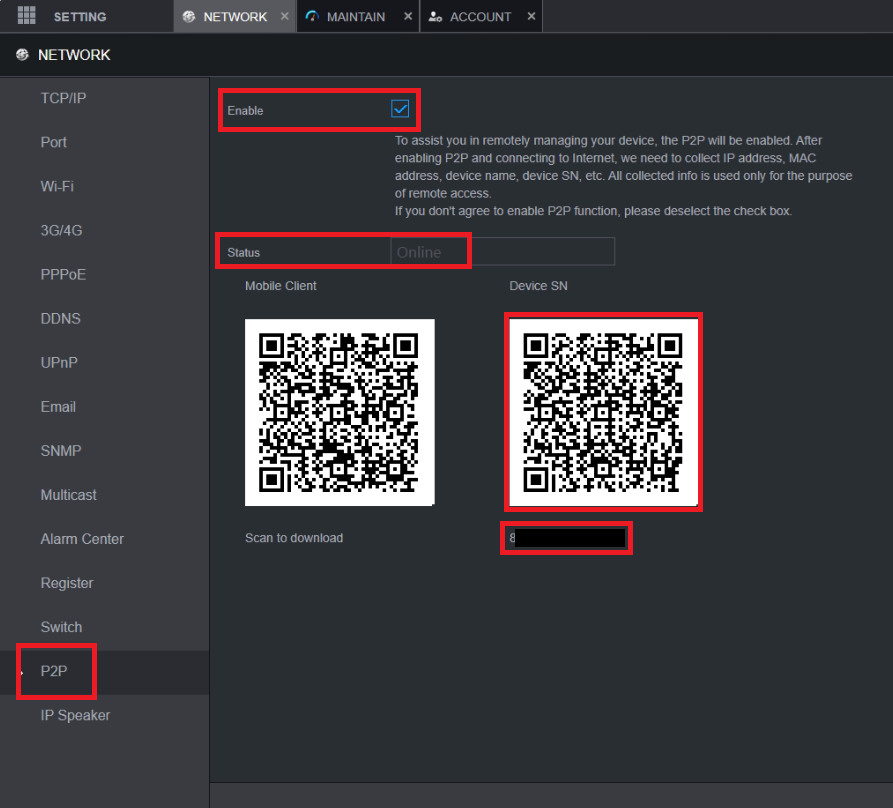Viewport: 893px width, 808px height.
Task: Go to the 3G/4G settings
Action: click(x=61, y=230)
